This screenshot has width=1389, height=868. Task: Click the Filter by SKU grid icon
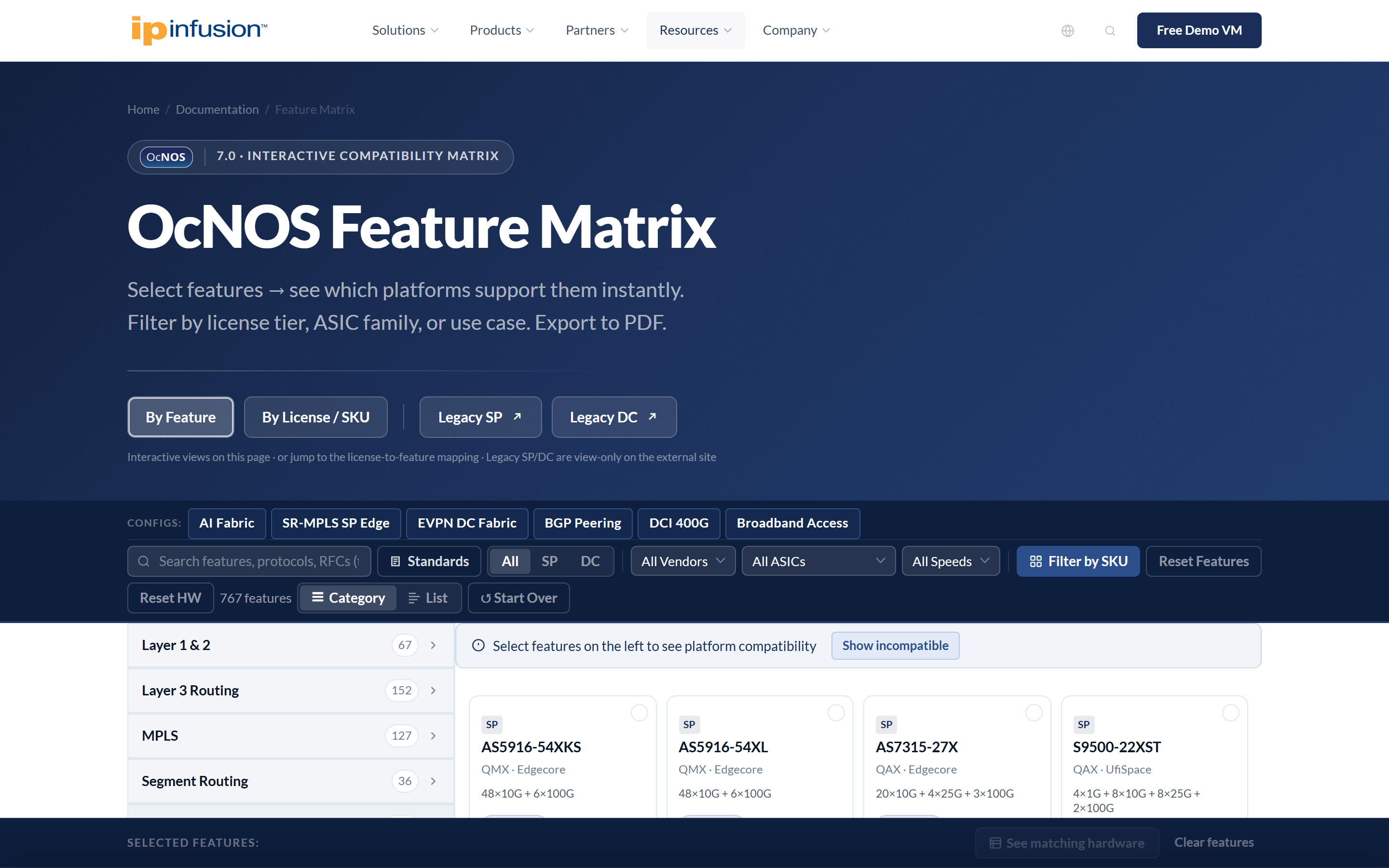[1035, 561]
